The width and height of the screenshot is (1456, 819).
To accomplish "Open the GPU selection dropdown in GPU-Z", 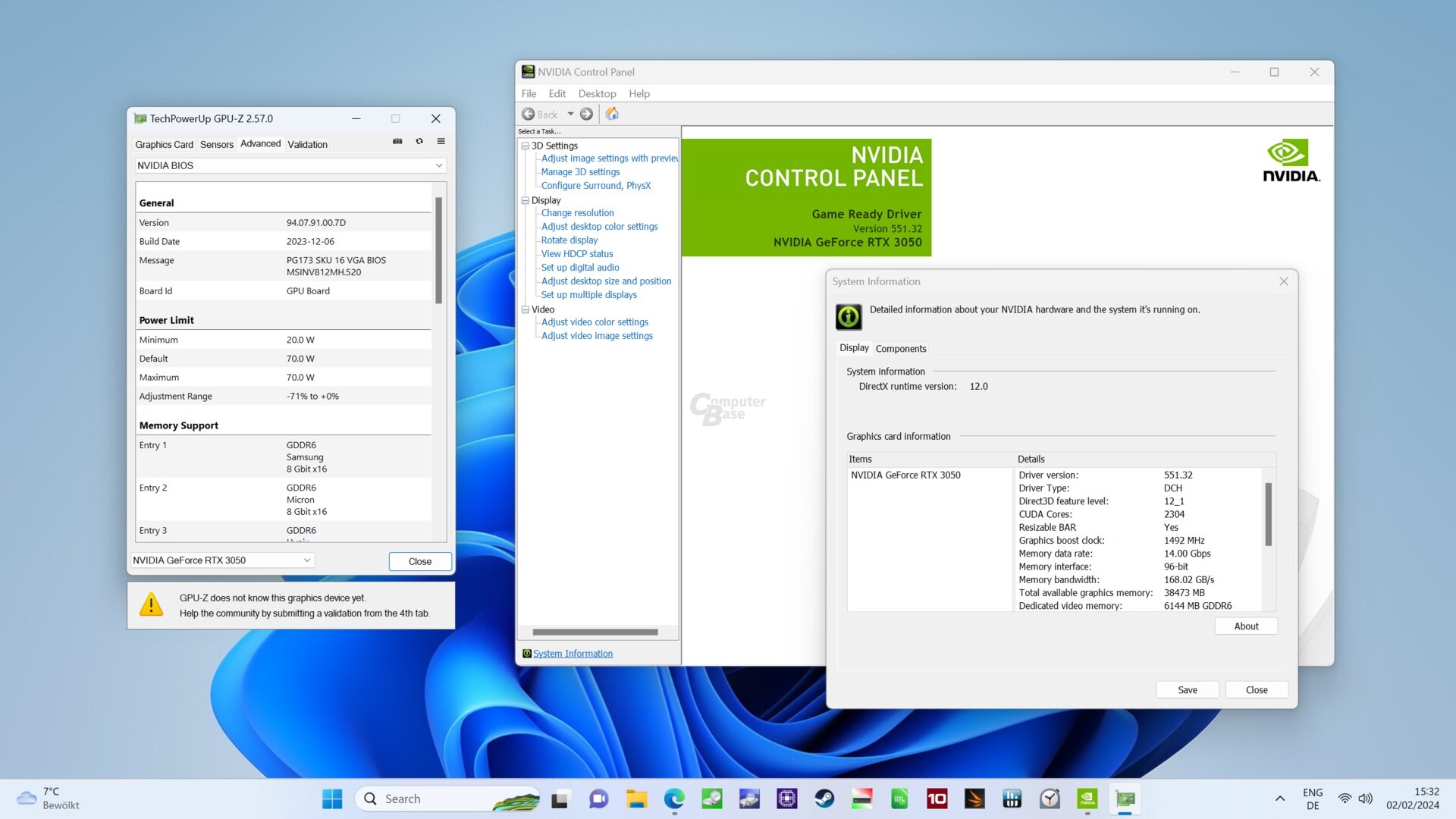I will (x=223, y=560).
